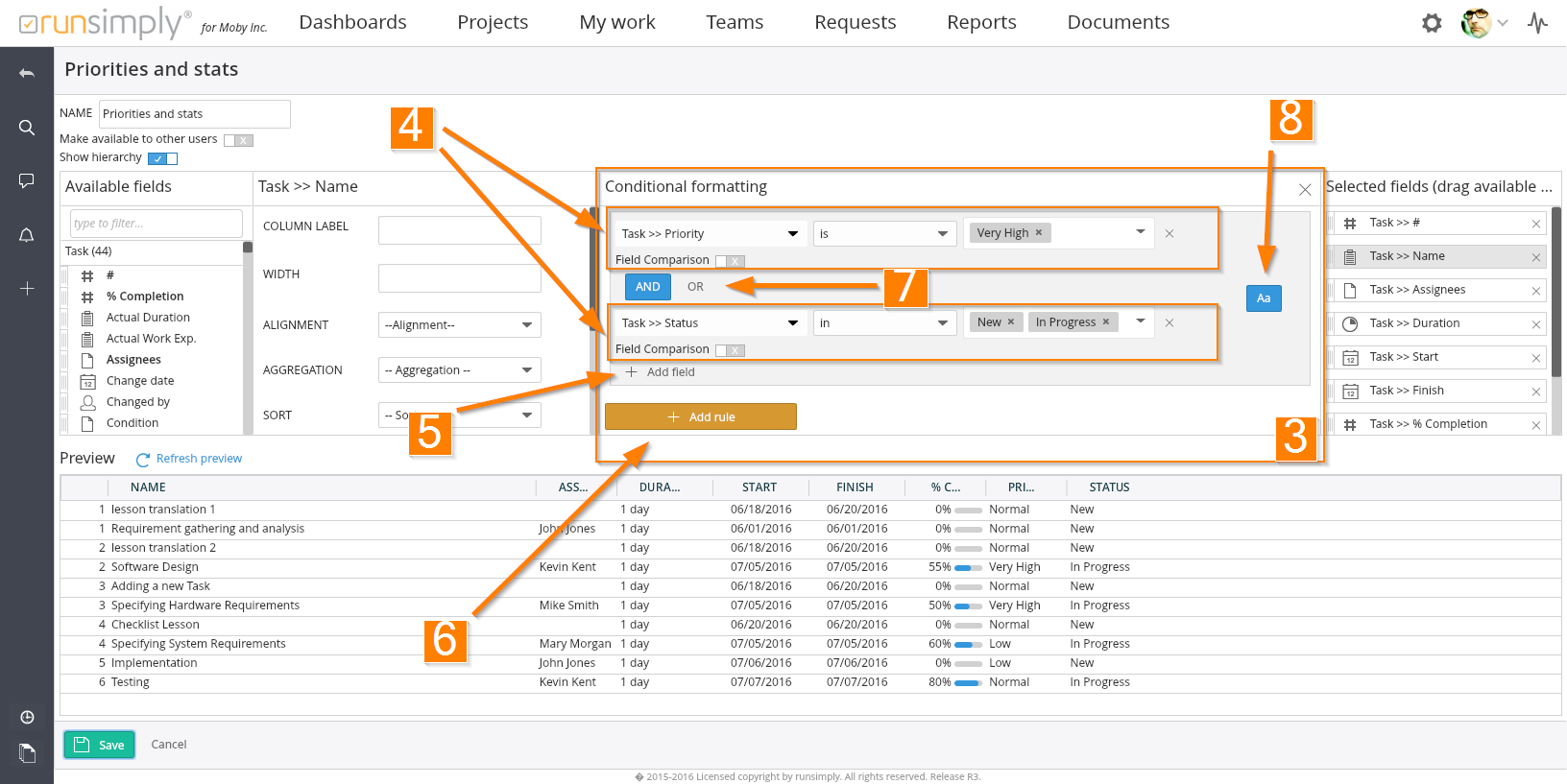Viewport: 1567px width, 784px height.
Task: Remove Task >> Duration from selected fields
Action: click(x=1536, y=324)
